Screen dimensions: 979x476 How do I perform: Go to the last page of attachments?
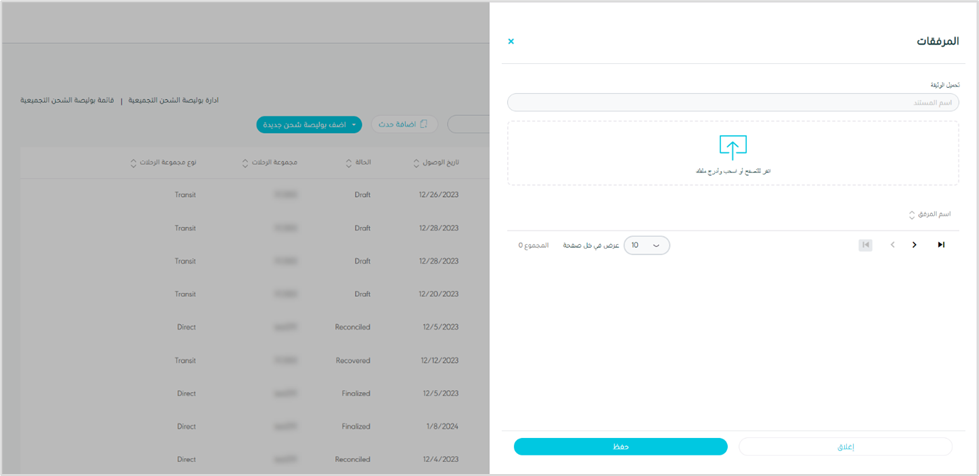click(x=941, y=245)
